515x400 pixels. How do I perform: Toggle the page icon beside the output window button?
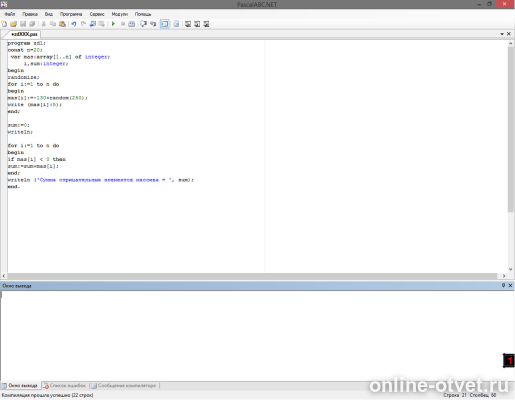click(176, 24)
